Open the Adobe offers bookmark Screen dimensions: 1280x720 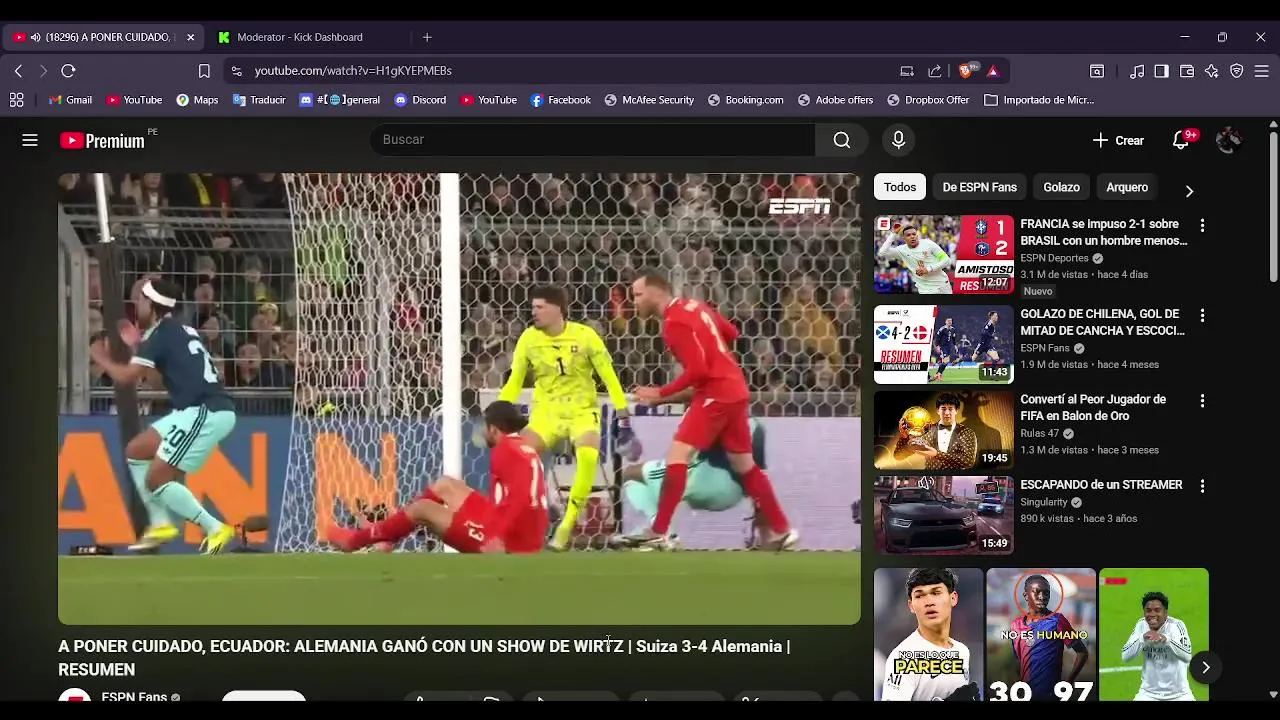tap(835, 100)
